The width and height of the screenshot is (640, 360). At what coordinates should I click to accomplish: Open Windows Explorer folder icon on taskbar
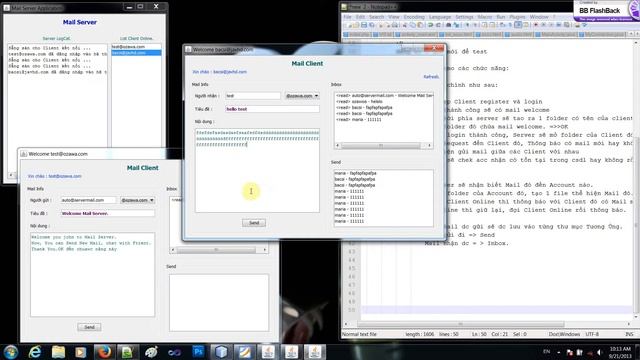pos(58,352)
